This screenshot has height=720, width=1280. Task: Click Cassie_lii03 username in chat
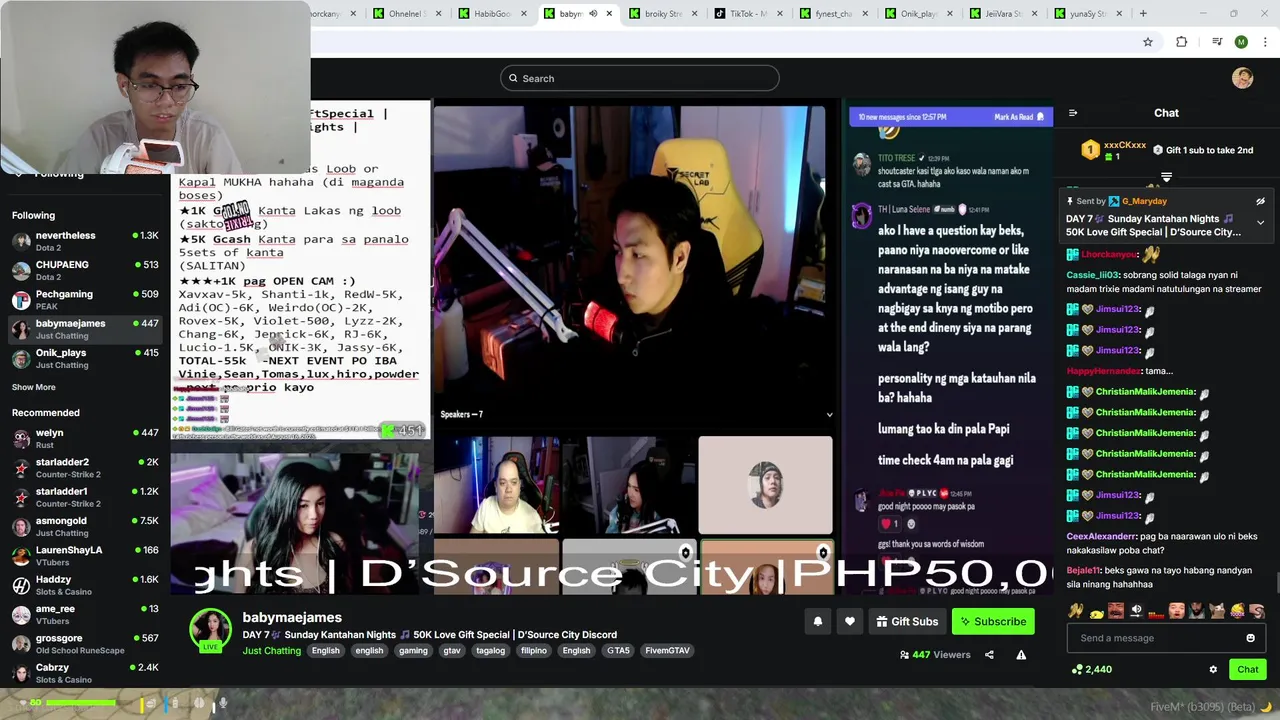(x=1092, y=275)
